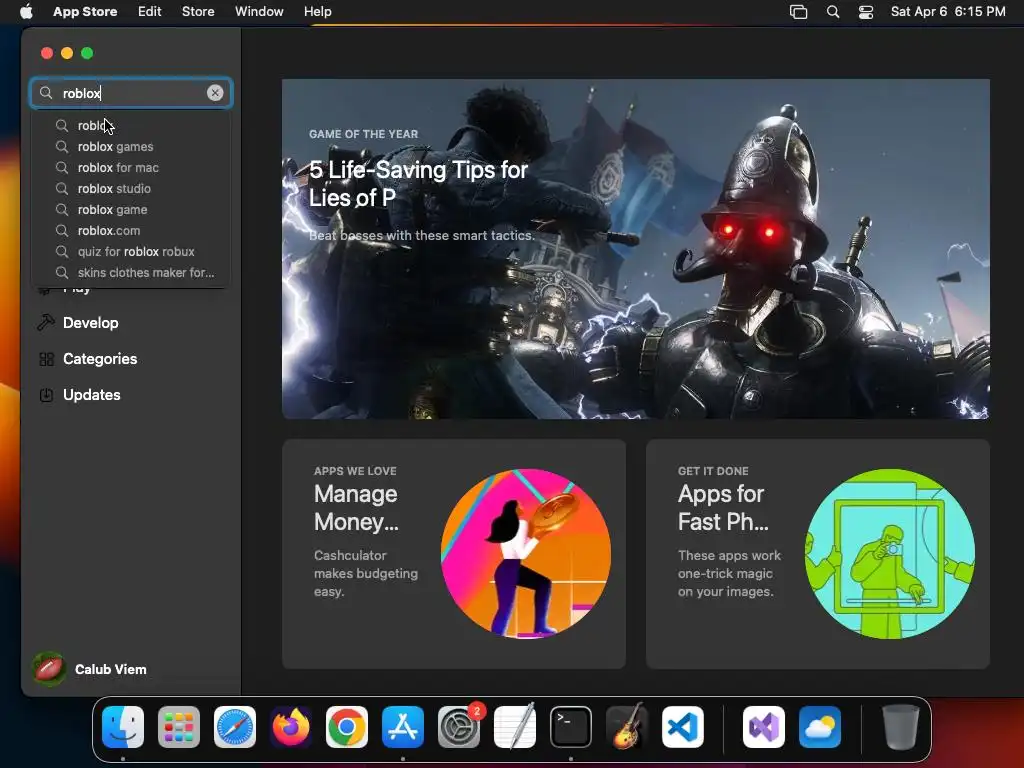1024x768 pixels.
Task: Open the Lies of P featured story
Action: coord(635,249)
